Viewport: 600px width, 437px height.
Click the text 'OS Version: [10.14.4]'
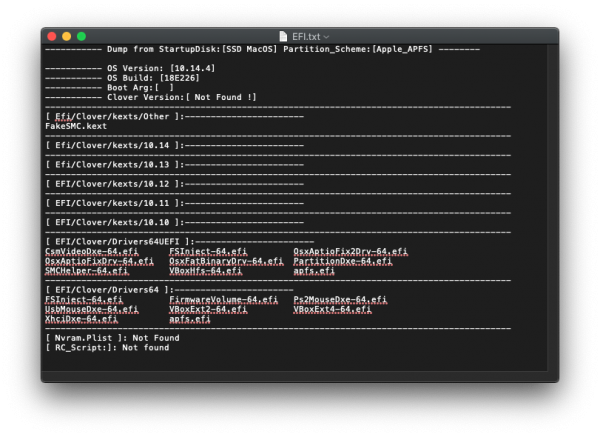click(x=161, y=68)
